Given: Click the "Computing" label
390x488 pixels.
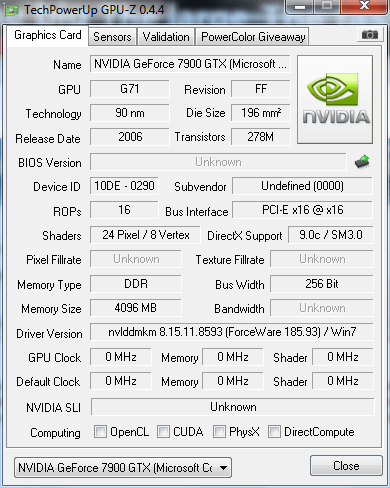Looking at the screenshot, I should tap(55, 433).
